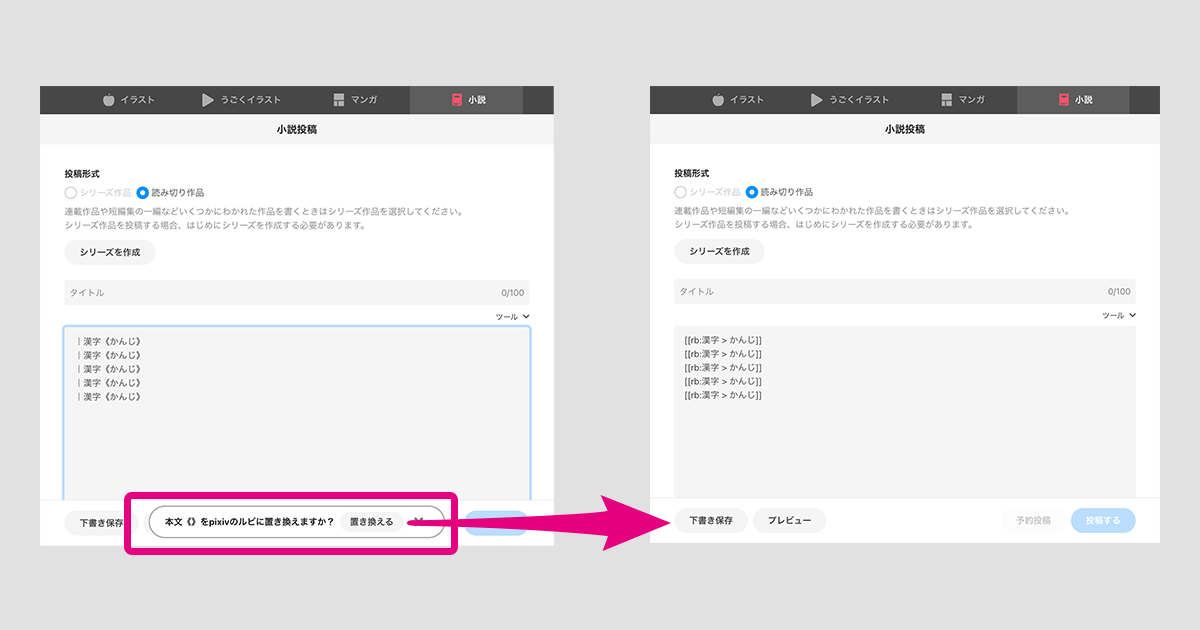Click the 小説投稿 heading in the left panel

click(297, 130)
